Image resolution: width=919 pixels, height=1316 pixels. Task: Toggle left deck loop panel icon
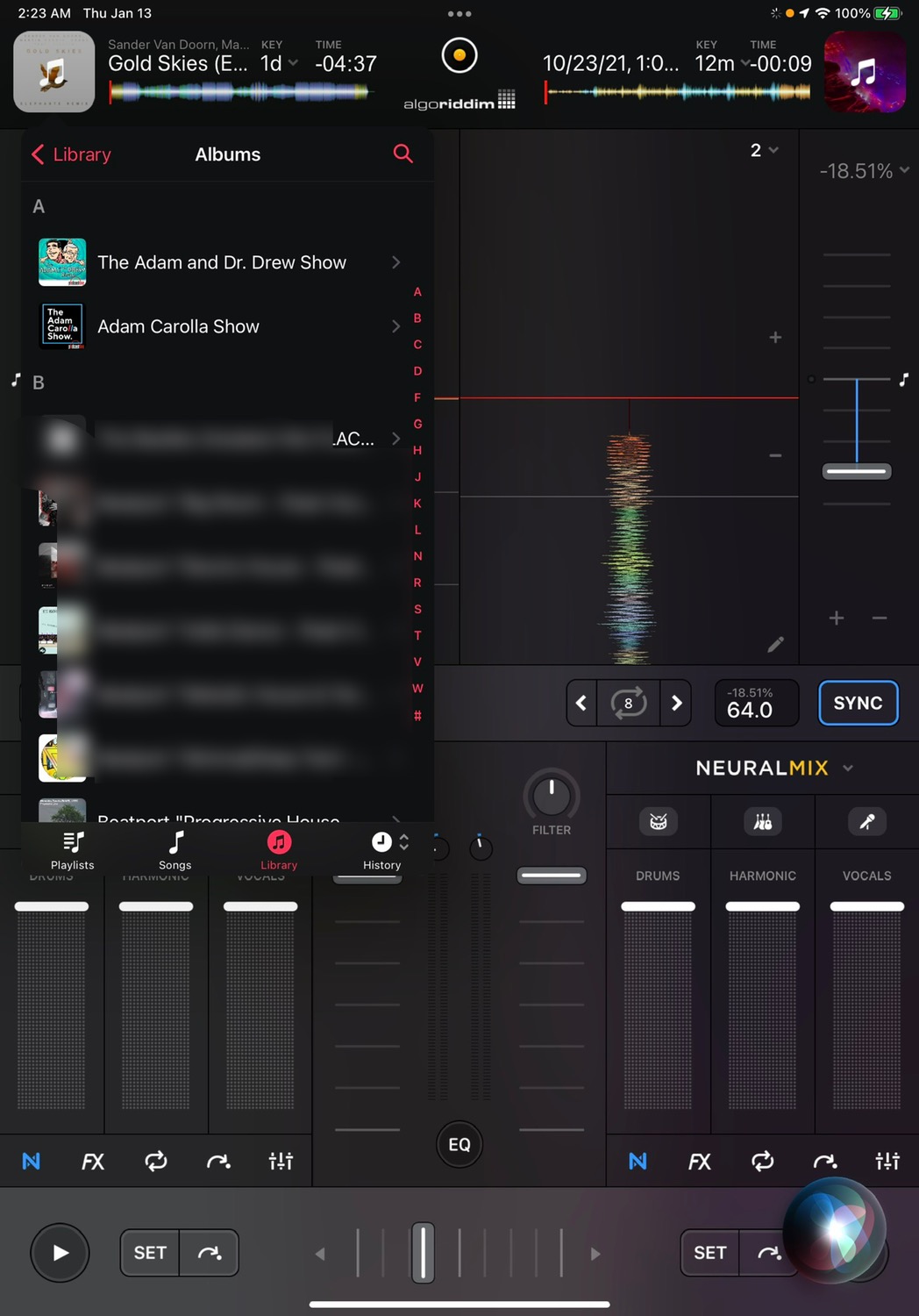[156, 1161]
